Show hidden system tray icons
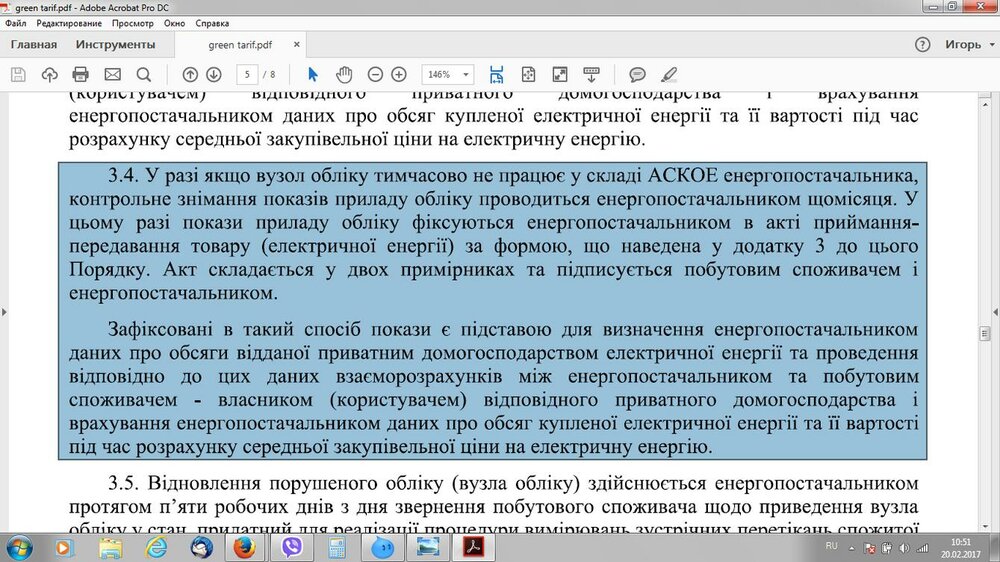The image size is (1000, 562). pyautogui.click(x=851, y=548)
